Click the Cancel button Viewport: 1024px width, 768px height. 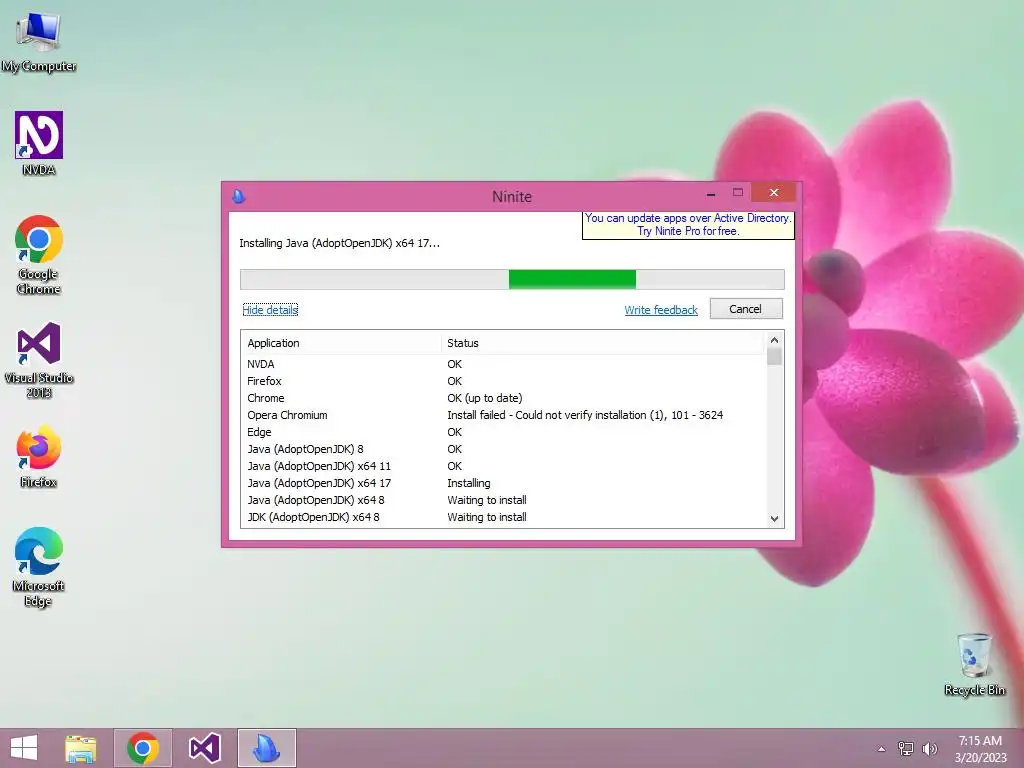(x=746, y=309)
